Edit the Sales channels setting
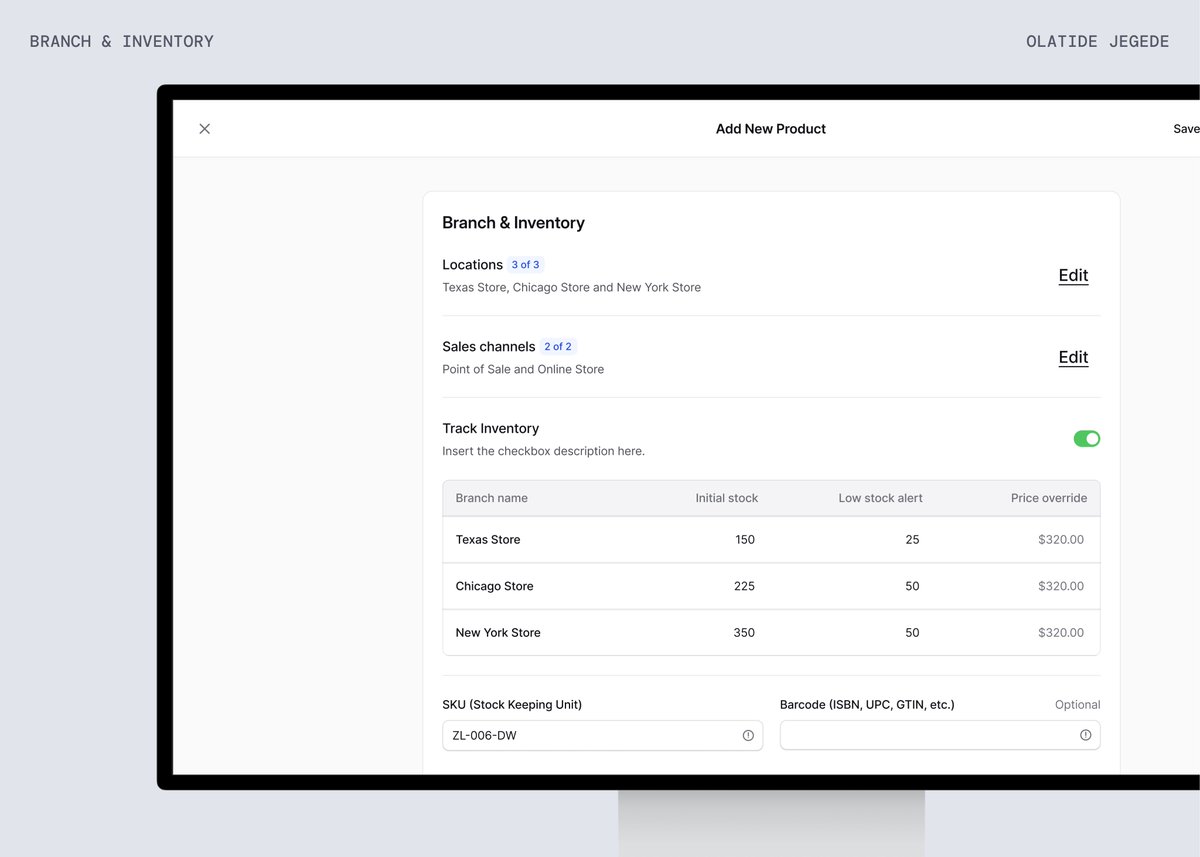The width and height of the screenshot is (1200, 857). 1073,357
